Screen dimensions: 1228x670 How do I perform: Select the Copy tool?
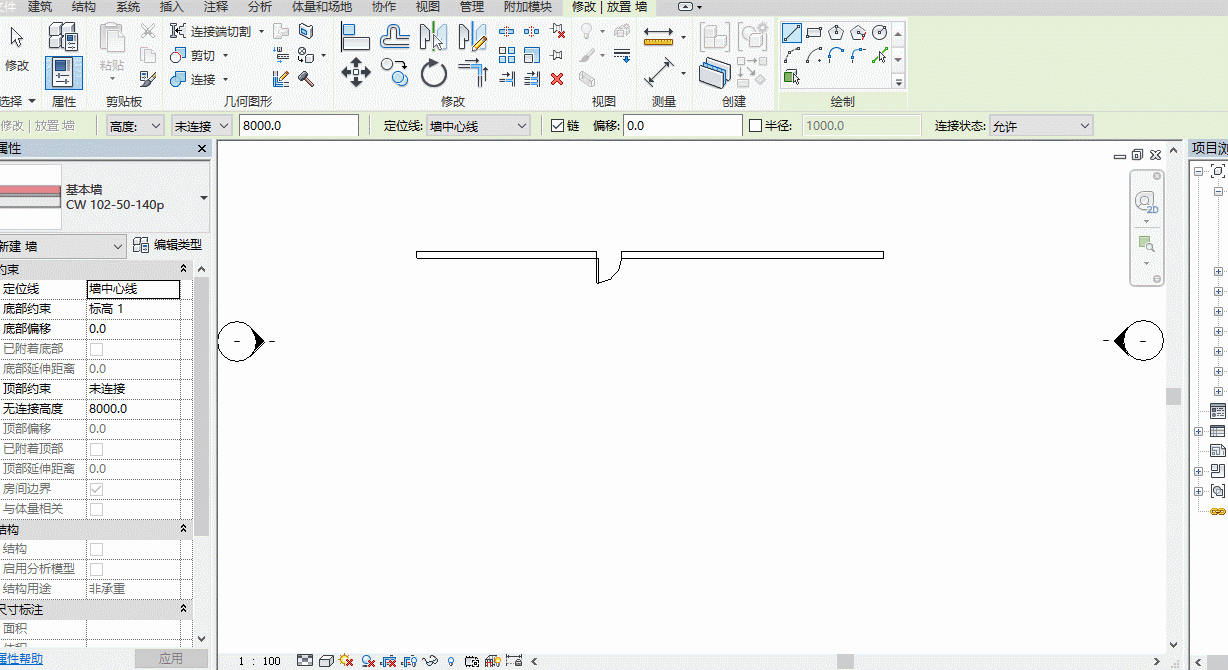click(x=396, y=72)
